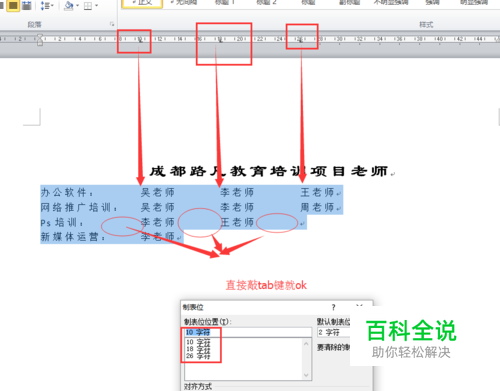The width and height of the screenshot is (500, 391).
Task: Click the text 新媒体运营:
Action: click(x=73, y=237)
